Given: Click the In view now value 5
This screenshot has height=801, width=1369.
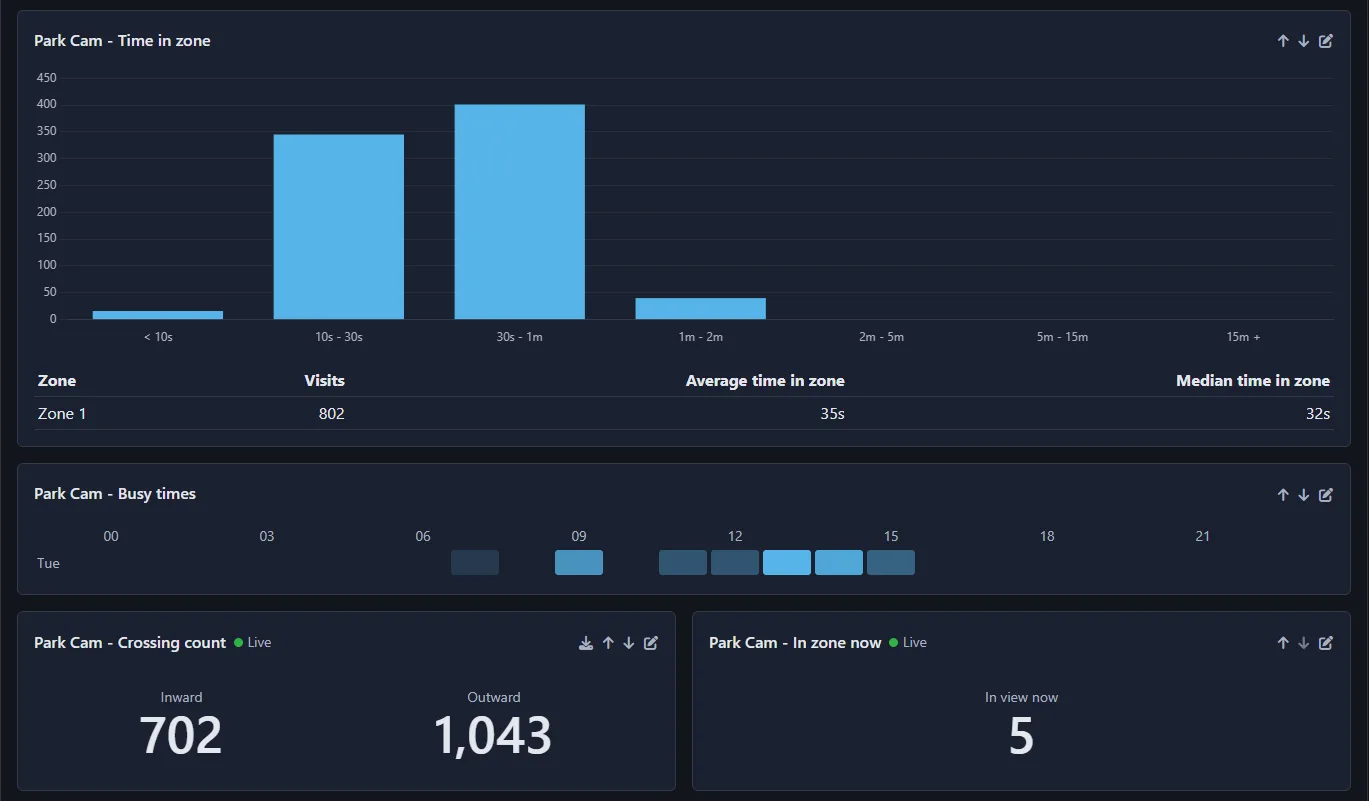Looking at the screenshot, I should (x=1021, y=736).
